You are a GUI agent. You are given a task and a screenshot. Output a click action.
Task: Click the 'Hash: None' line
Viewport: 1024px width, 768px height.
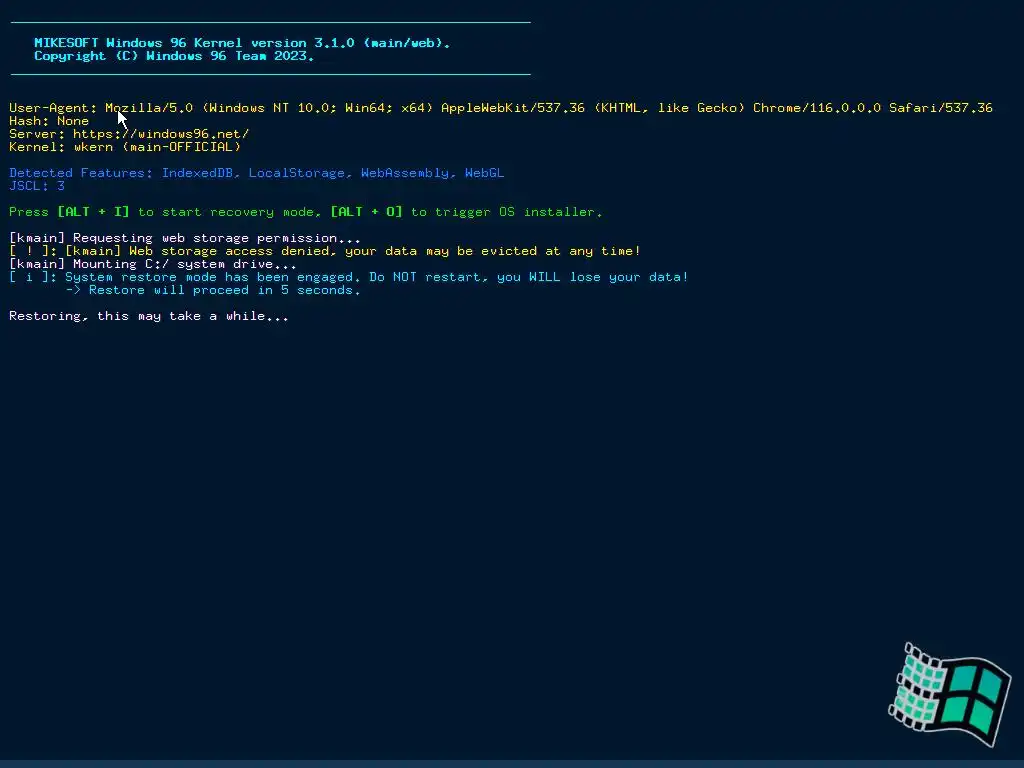49,121
